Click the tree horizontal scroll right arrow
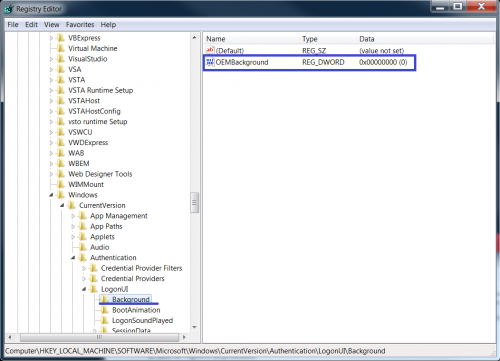Screen dimensions: 500x361 click(184, 337)
